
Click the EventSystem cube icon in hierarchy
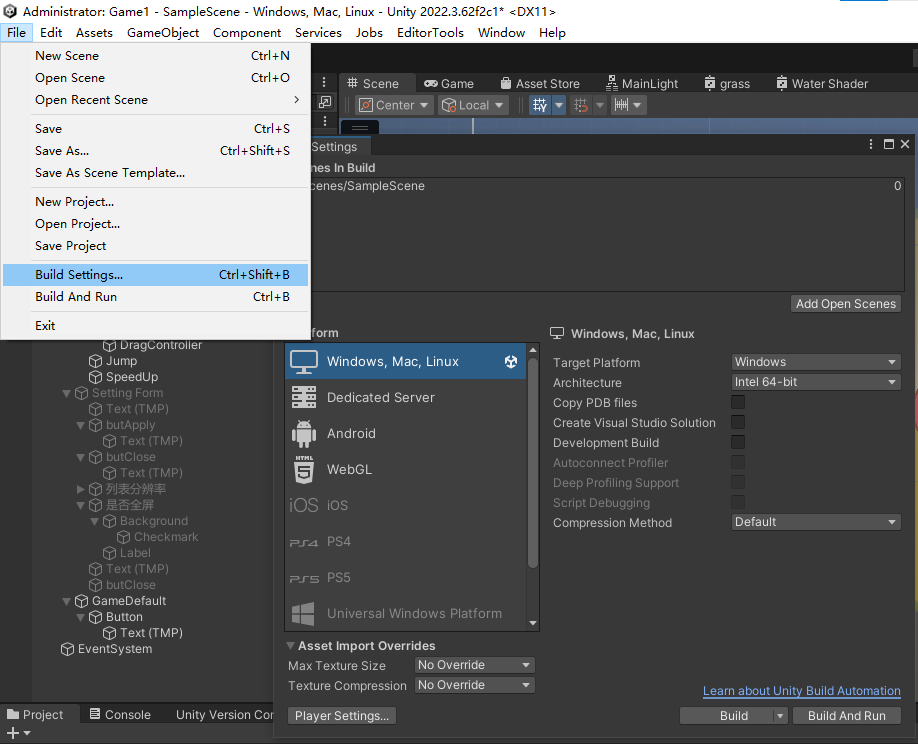67,649
